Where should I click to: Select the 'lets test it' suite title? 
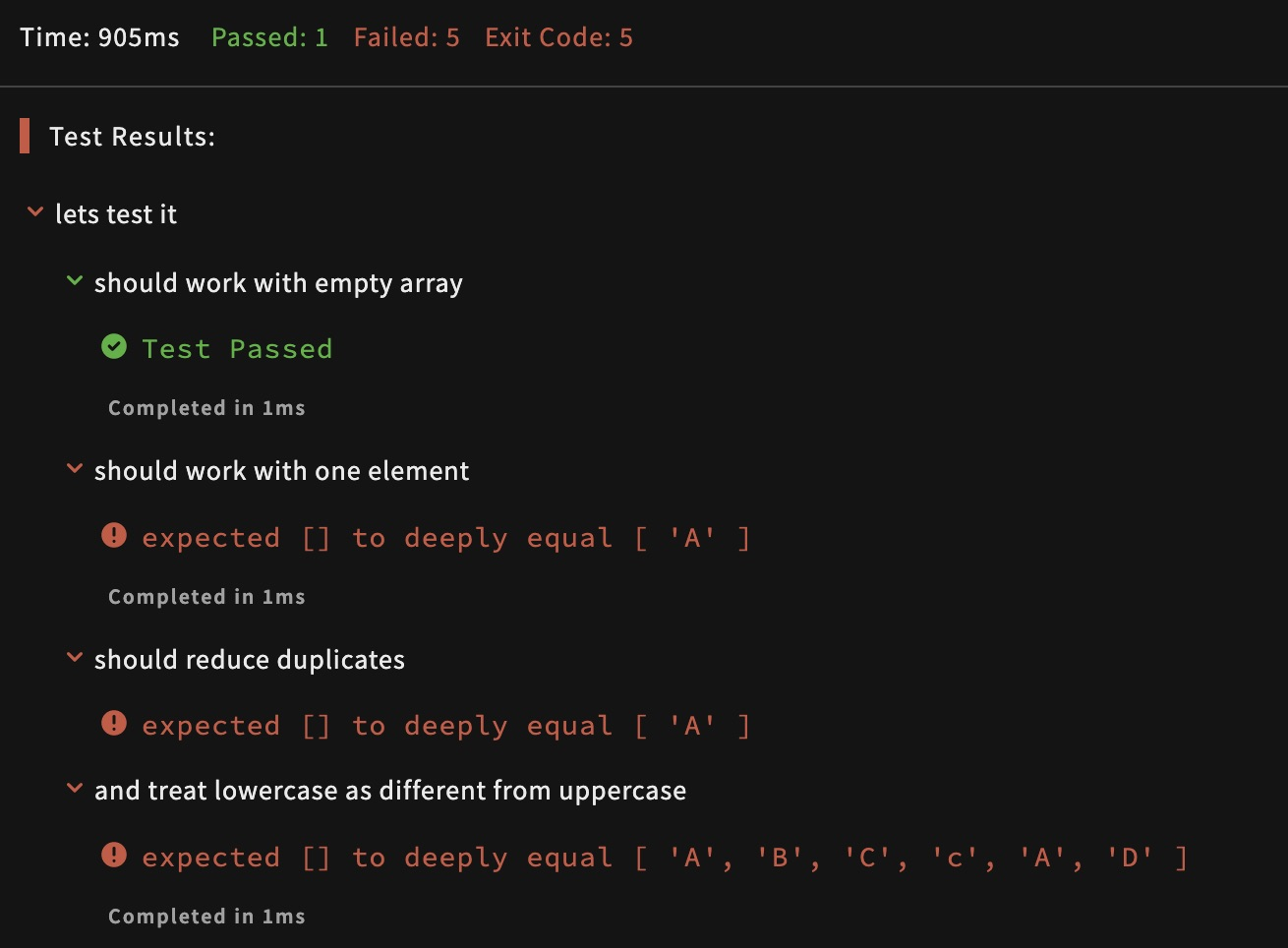(x=116, y=214)
